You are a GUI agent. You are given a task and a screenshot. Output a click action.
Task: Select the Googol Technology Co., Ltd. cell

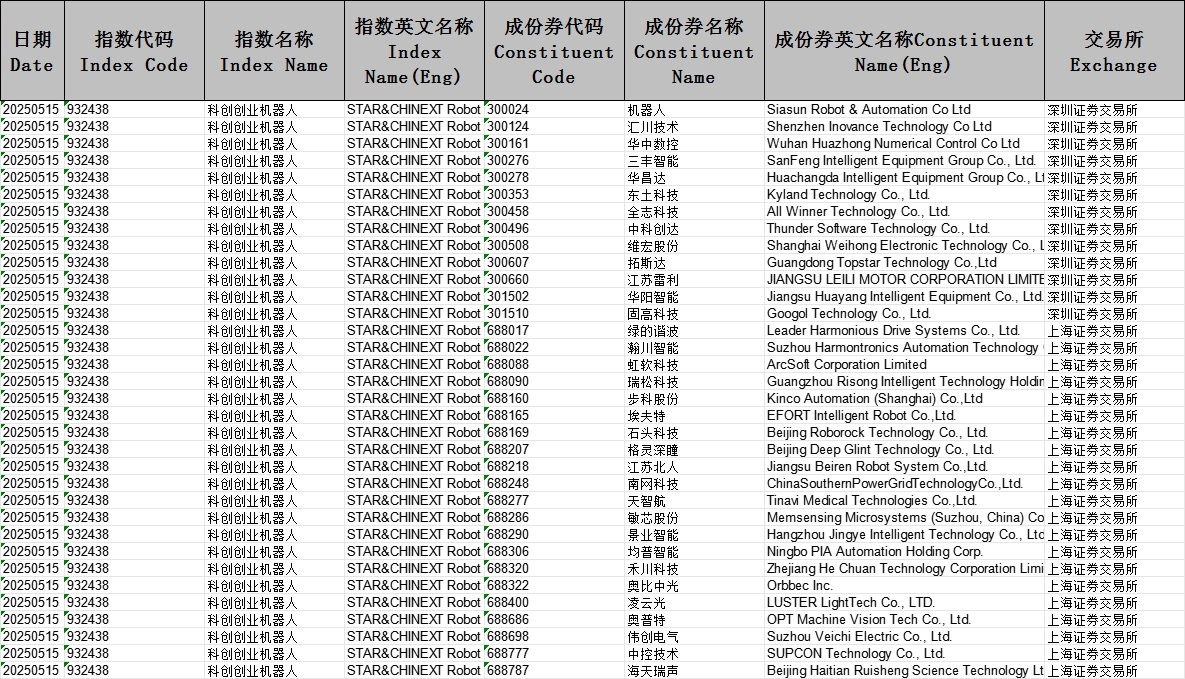point(904,314)
